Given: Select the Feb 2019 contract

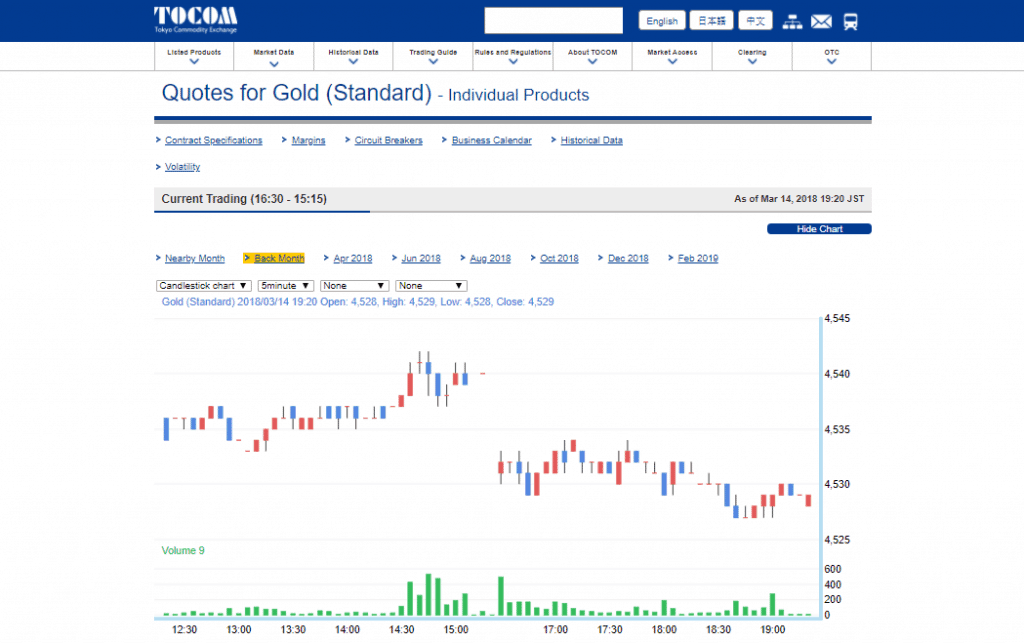Looking at the screenshot, I should pos(698,259).
